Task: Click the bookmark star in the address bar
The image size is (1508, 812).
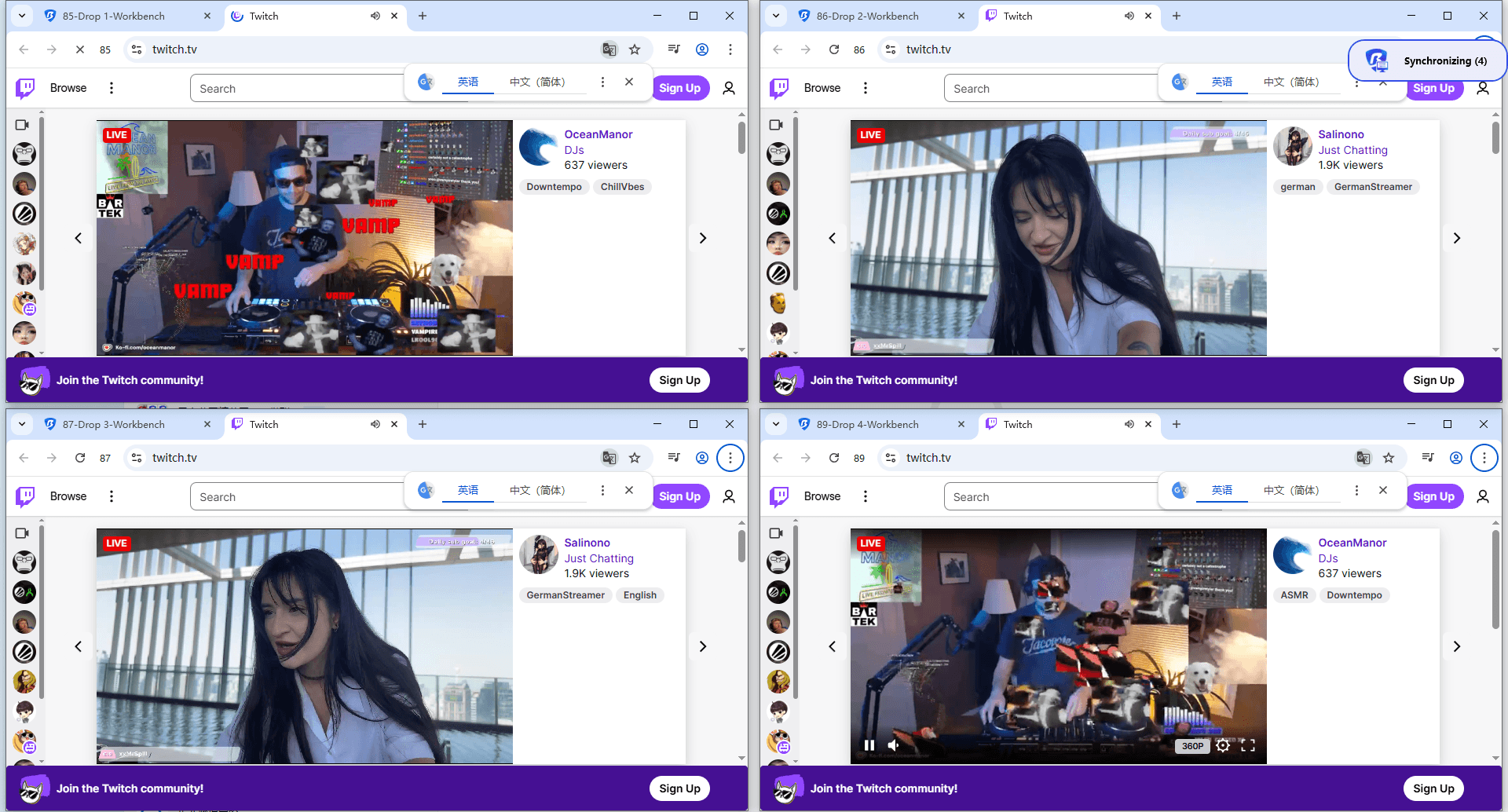Action: pos(635,49)
